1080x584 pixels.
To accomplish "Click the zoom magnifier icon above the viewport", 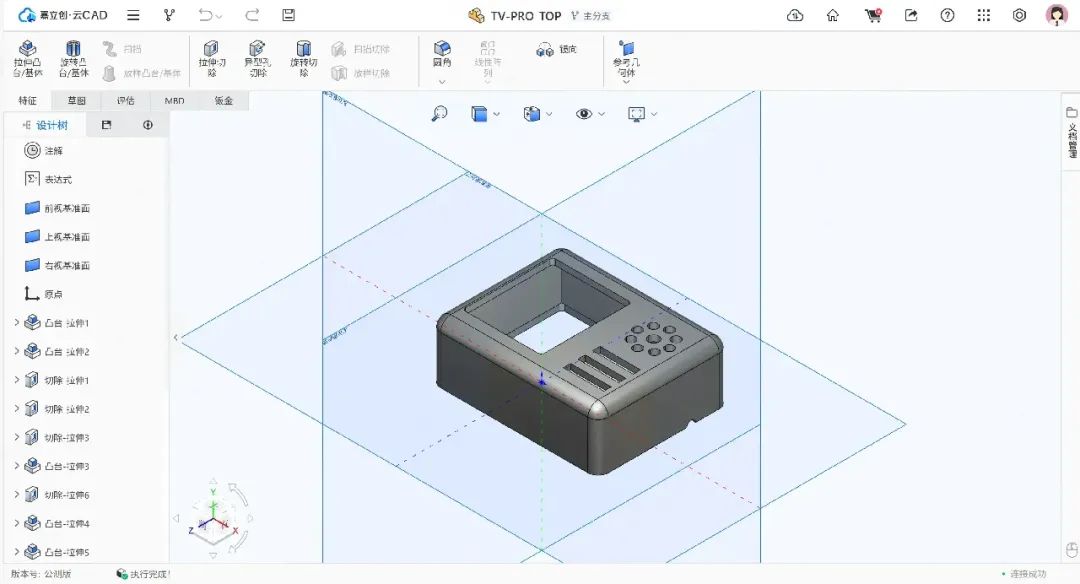I will (x=440, y=113).
